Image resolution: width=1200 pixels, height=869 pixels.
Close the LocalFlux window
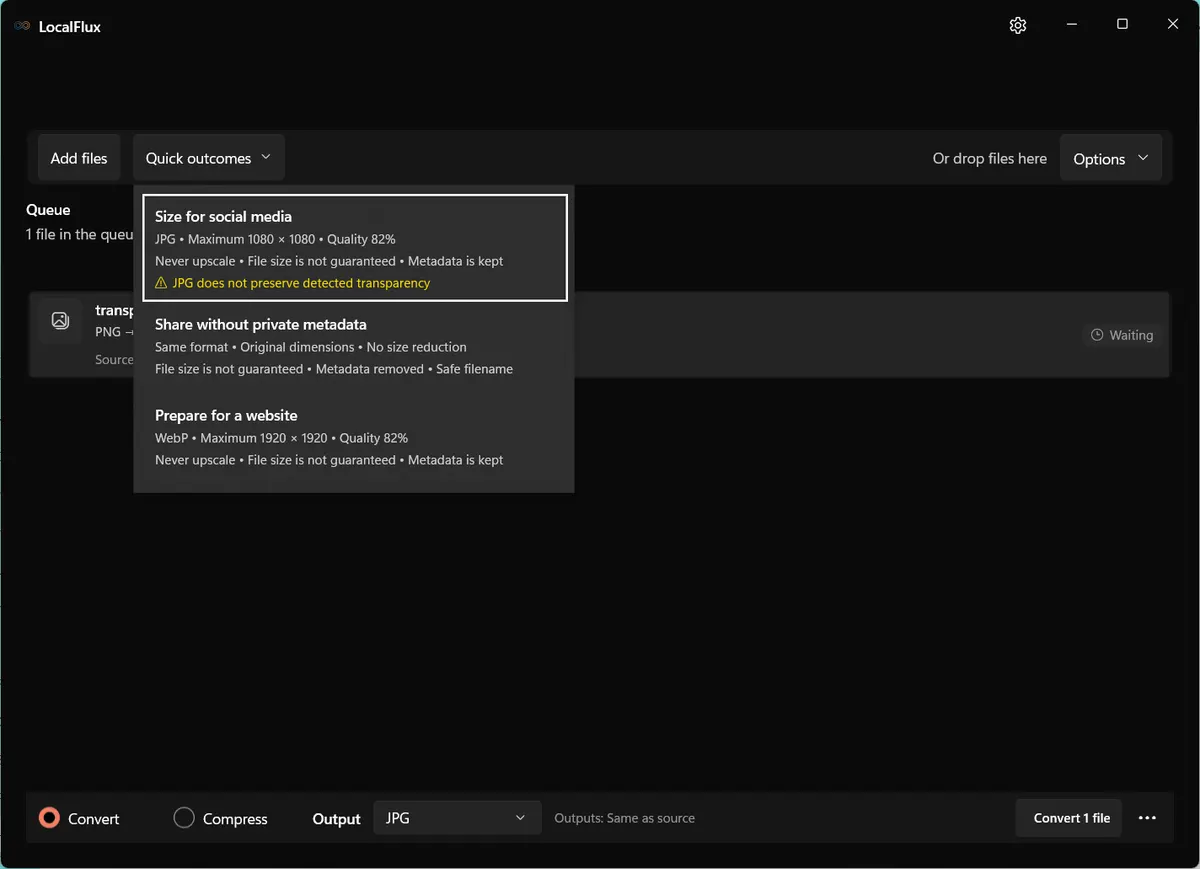coord(1173,24)
